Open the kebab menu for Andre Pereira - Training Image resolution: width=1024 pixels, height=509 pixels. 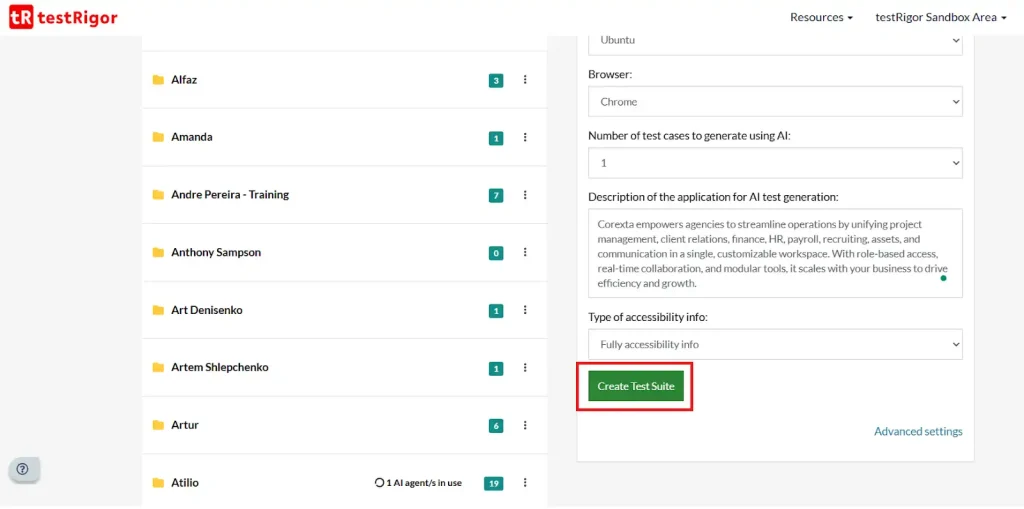click(x=525, y=195)
